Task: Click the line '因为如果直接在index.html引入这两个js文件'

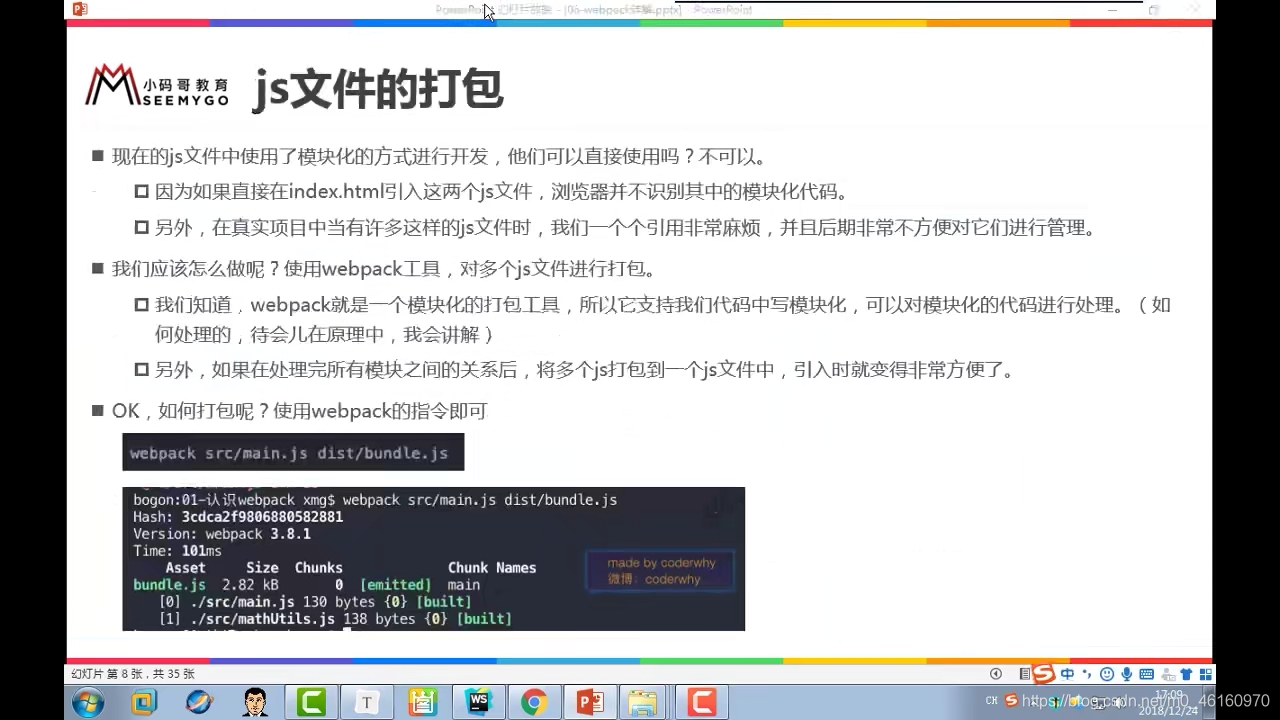Action: tap(501, 192)
